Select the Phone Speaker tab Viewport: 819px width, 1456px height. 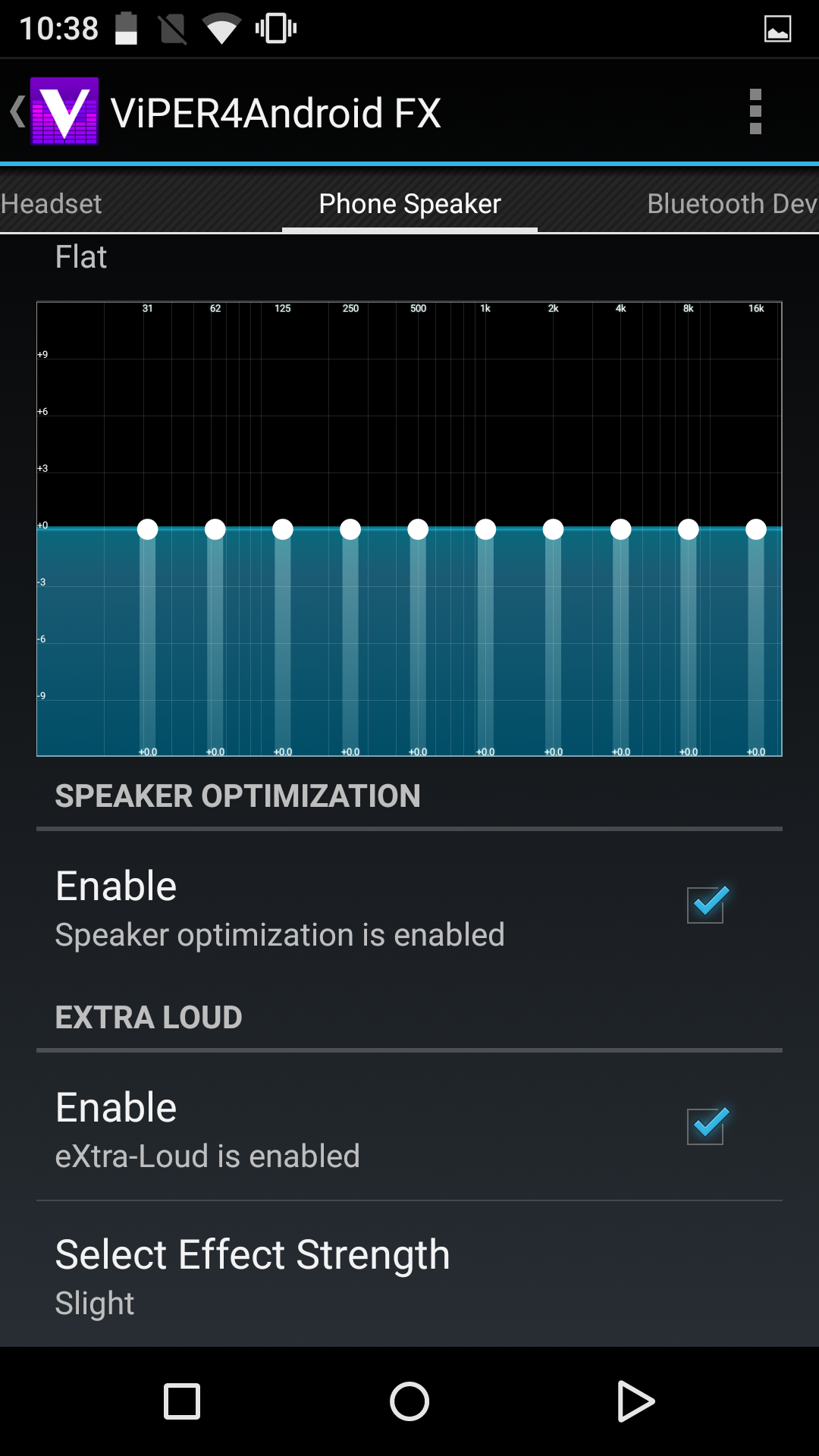[x=409, y=204]
